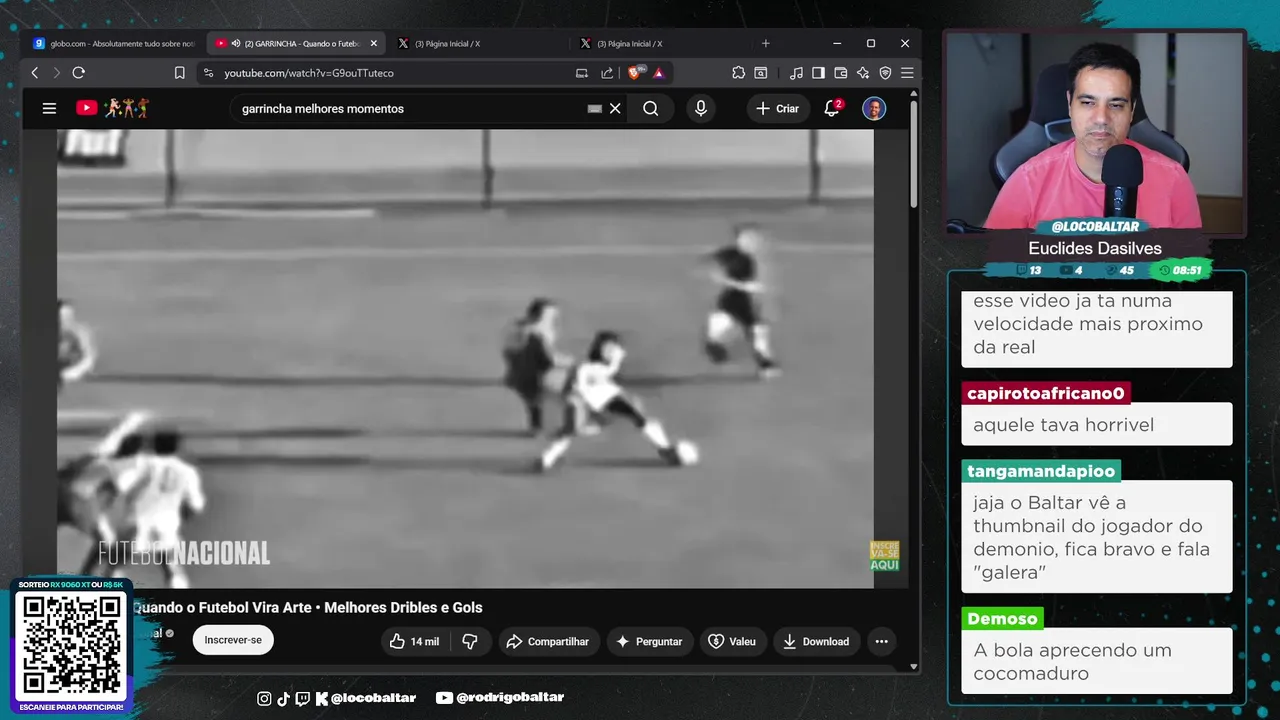Open the YouTube guide hamburger menu
1280x720 pixels.
click(x=49, y=108)
